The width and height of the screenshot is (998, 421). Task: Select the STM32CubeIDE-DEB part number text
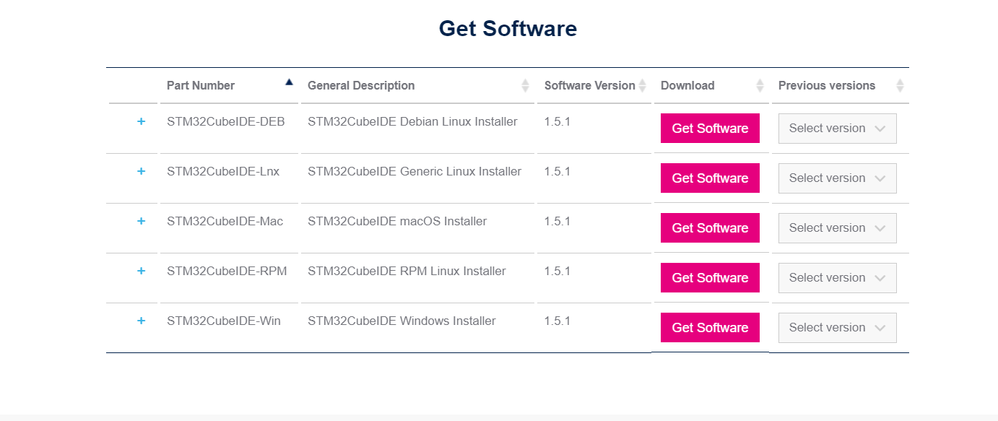[x=226, y=122]
